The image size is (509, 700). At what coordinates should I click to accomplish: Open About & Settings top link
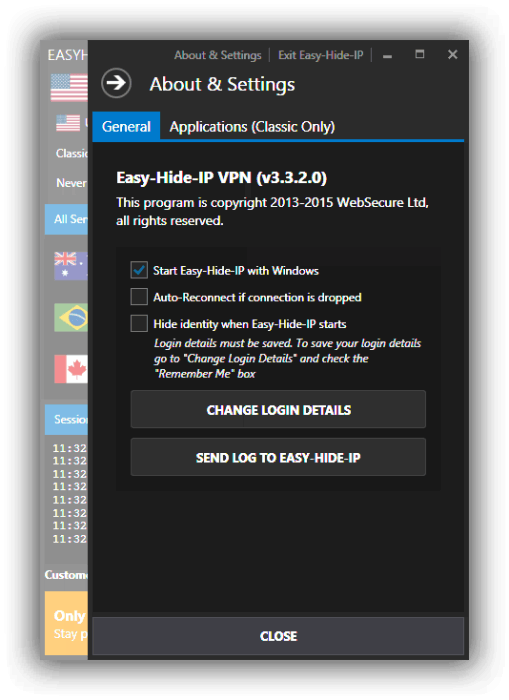pos(217,55)
